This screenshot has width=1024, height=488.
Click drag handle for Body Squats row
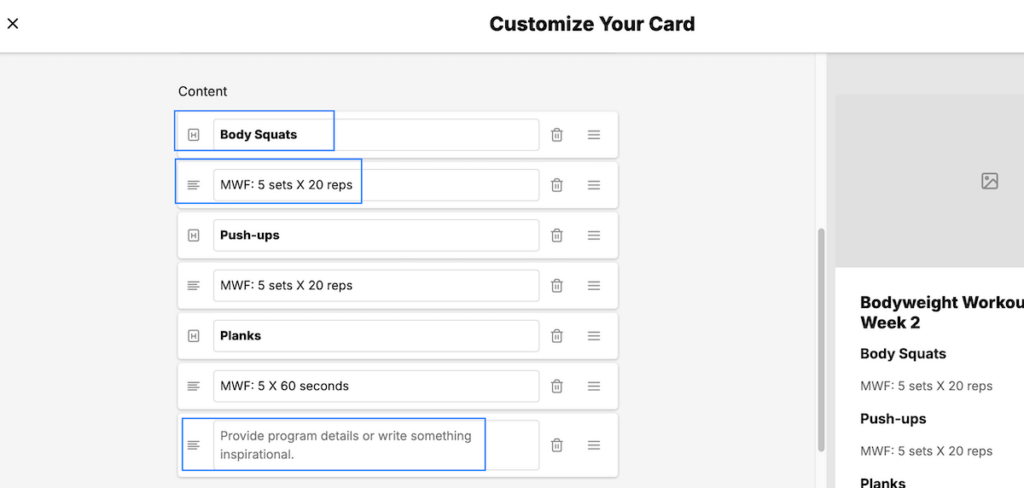tap(594, 135)
